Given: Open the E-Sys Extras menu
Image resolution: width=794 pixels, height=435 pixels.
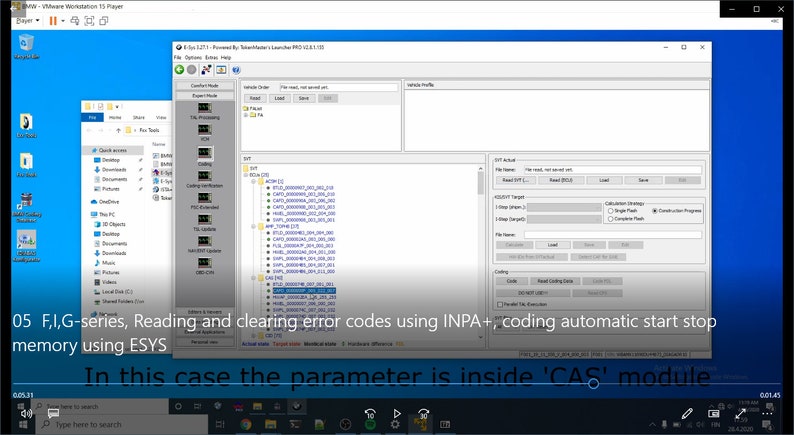Looking at the screenshot, I should tap(211, 58).
